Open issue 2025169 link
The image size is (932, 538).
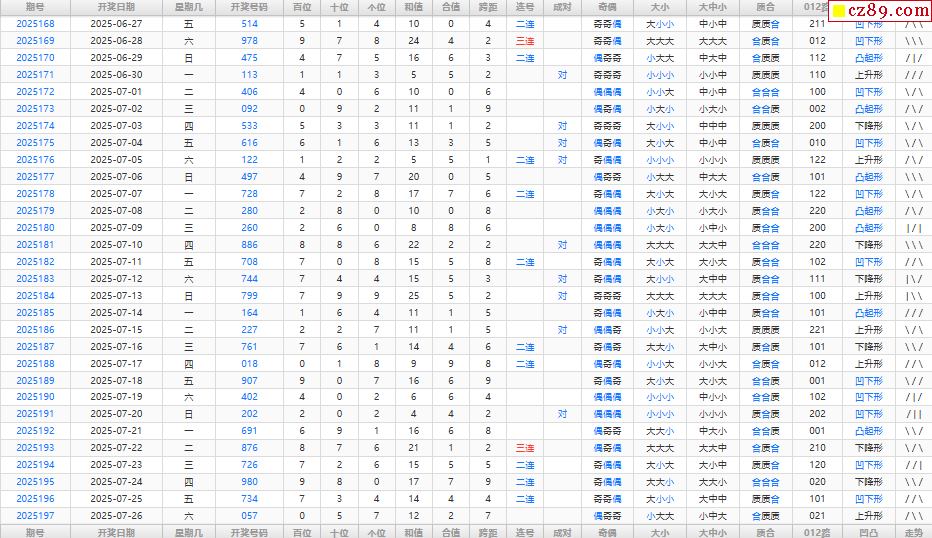pos(35,41)
